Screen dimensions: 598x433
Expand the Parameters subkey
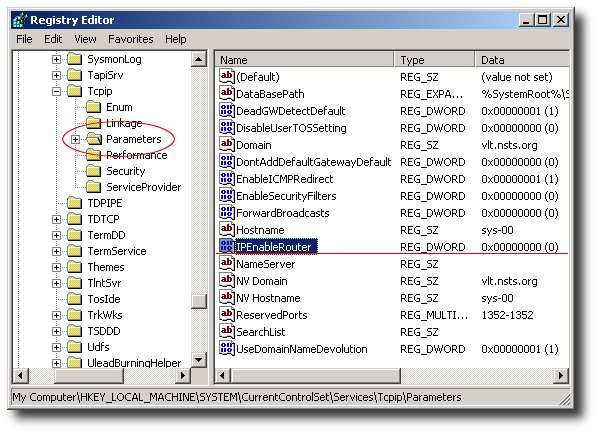coord(76,140)
